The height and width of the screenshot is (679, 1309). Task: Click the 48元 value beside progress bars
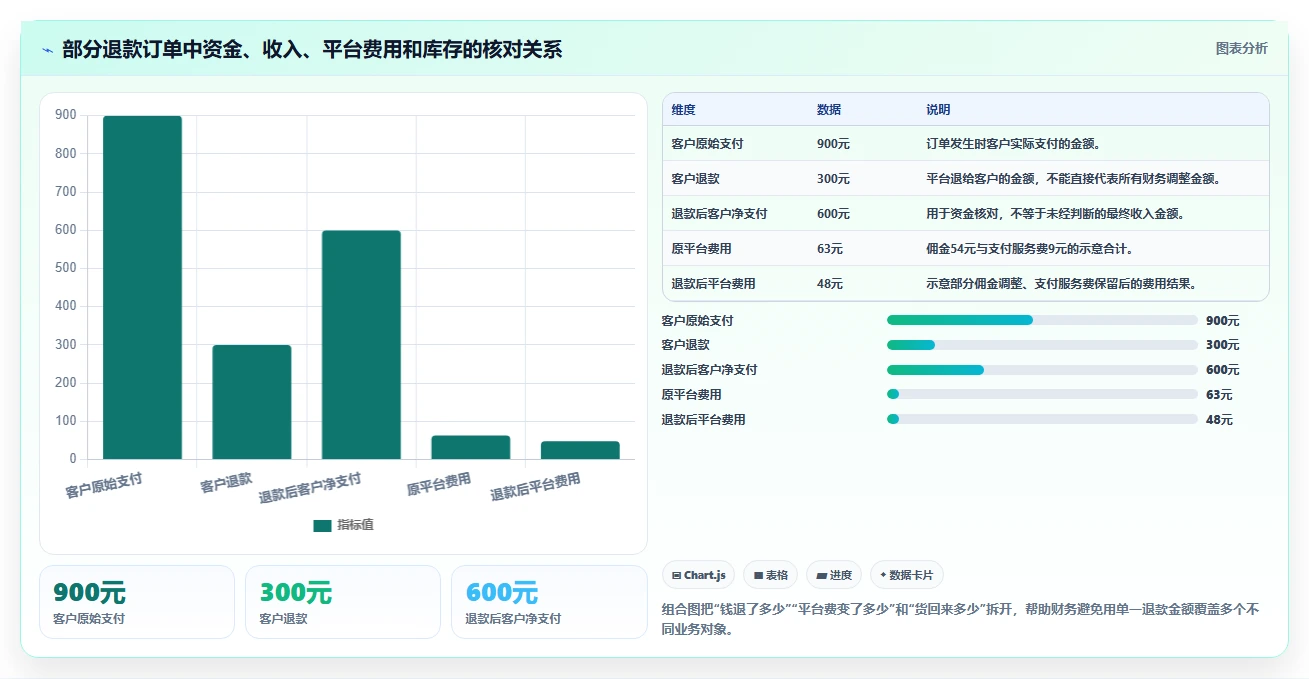[x=1219, y=420]
